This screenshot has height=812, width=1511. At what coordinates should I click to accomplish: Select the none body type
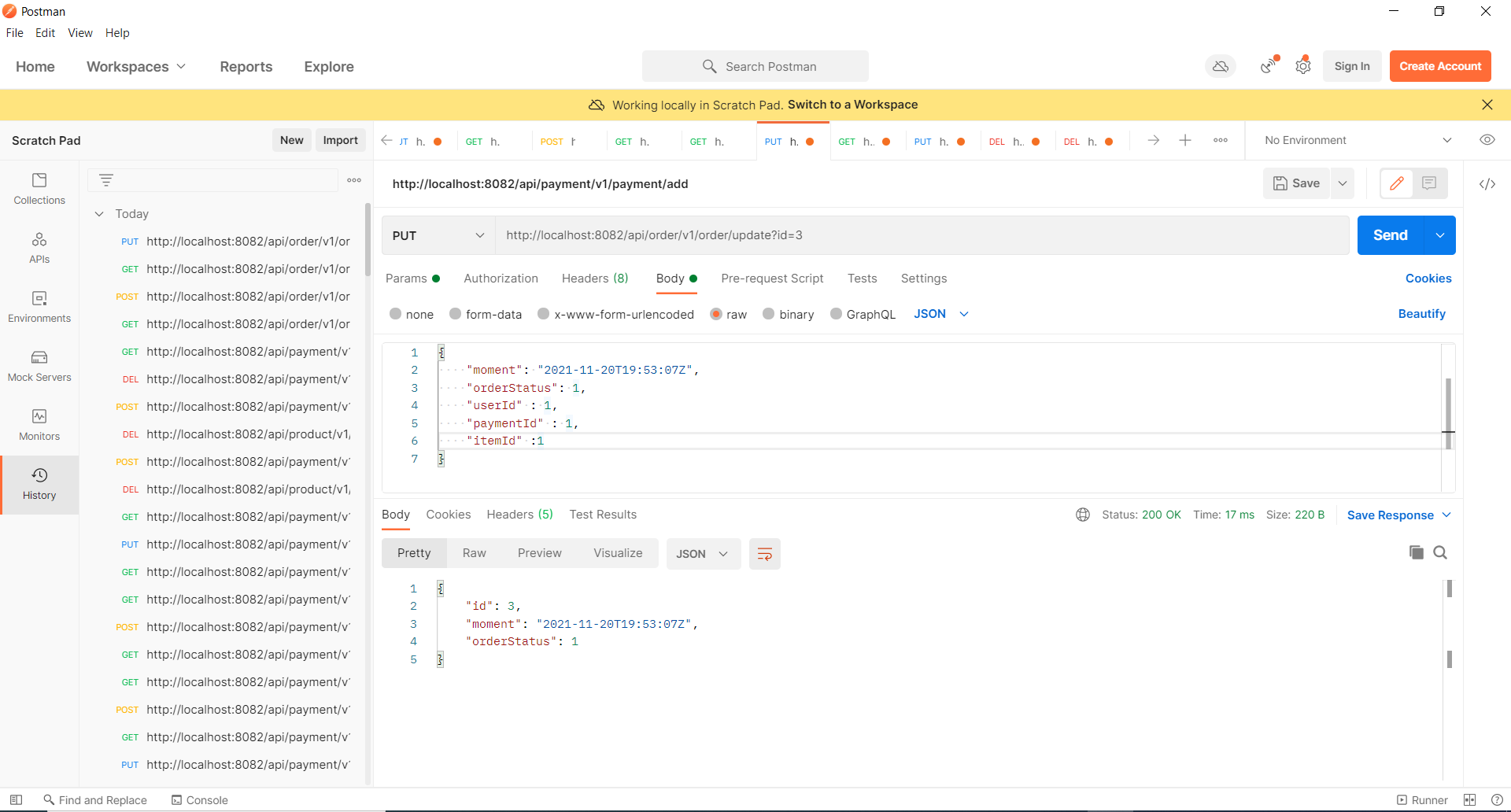coord(396,314)
